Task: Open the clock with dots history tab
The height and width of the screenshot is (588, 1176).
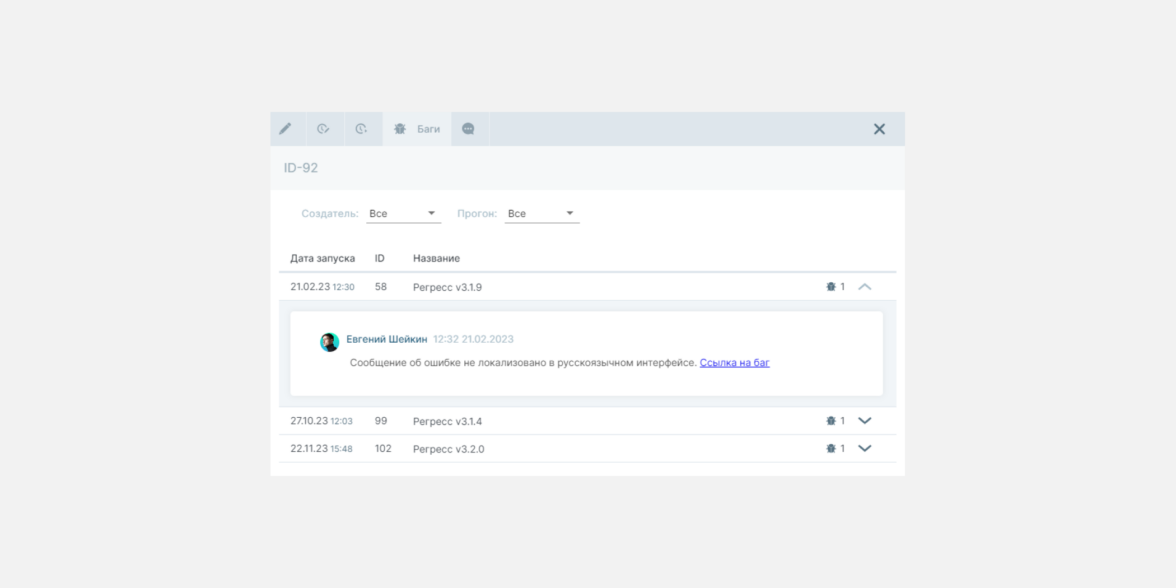Action: [x=361, y=129]
